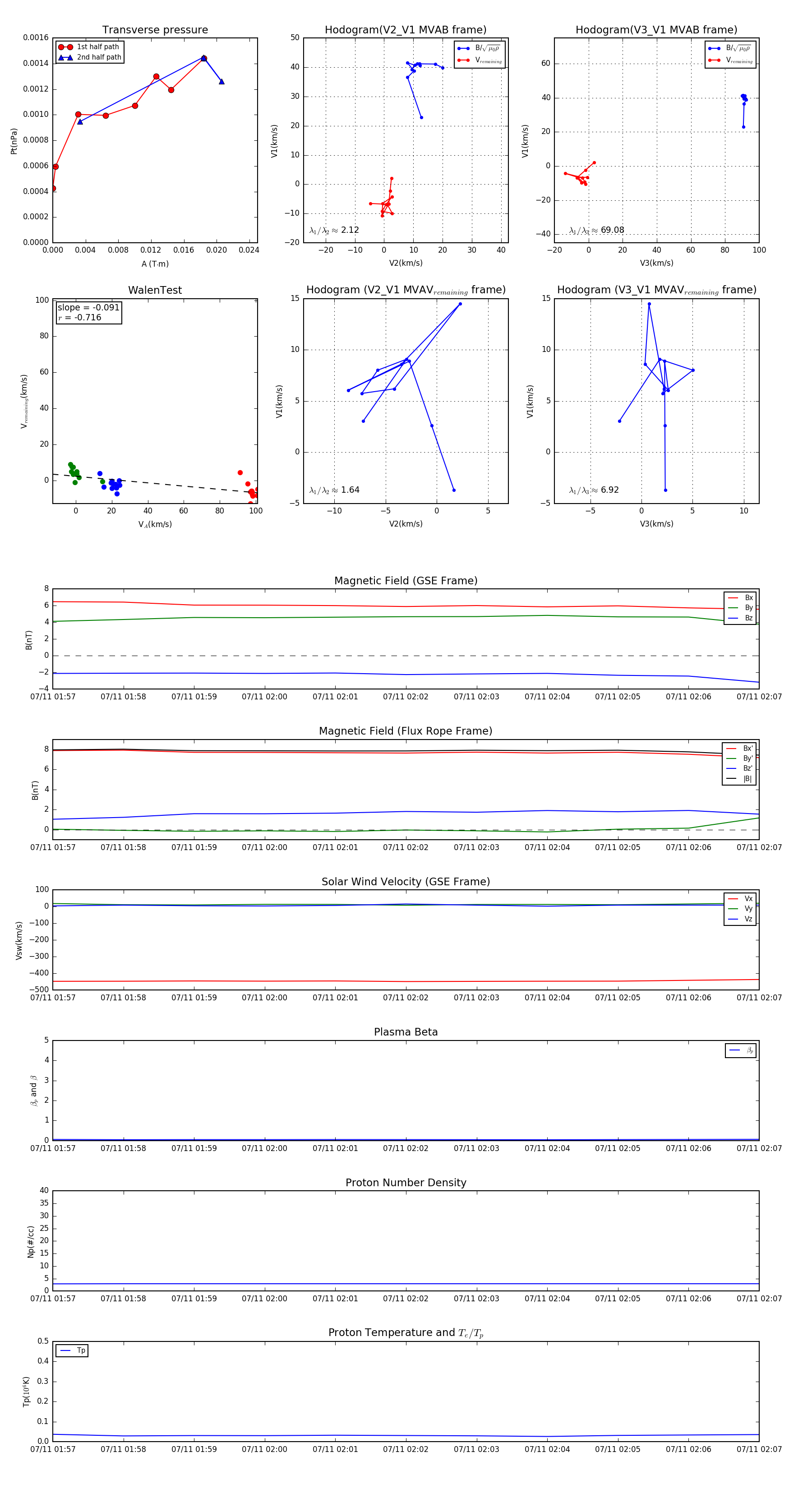Click the "Pt(nPa)" y-axis label
The image size is (812, 1489).
14,141
